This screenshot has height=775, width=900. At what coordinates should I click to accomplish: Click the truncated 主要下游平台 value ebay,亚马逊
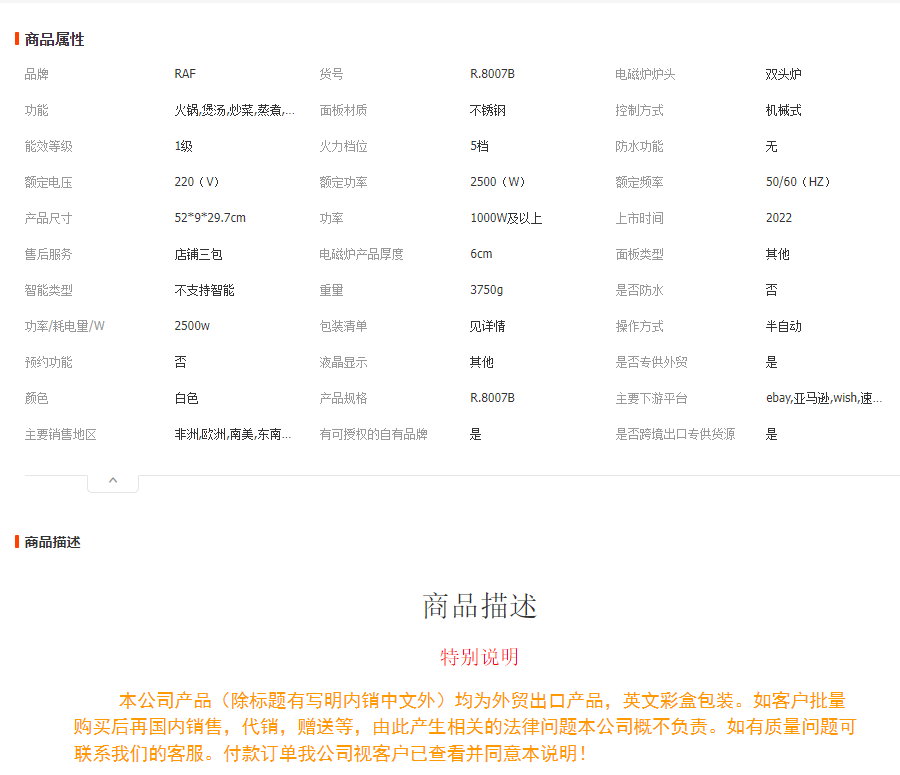click(x=824, y=398)
